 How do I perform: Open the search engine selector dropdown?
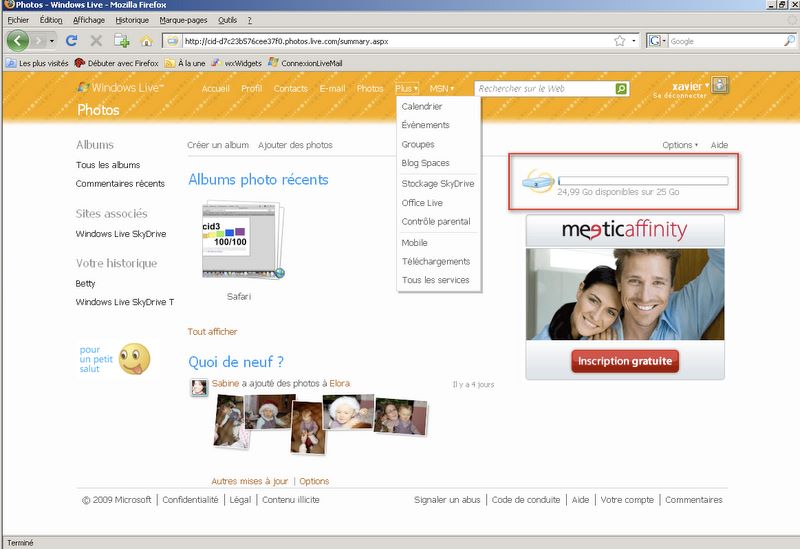657,41
